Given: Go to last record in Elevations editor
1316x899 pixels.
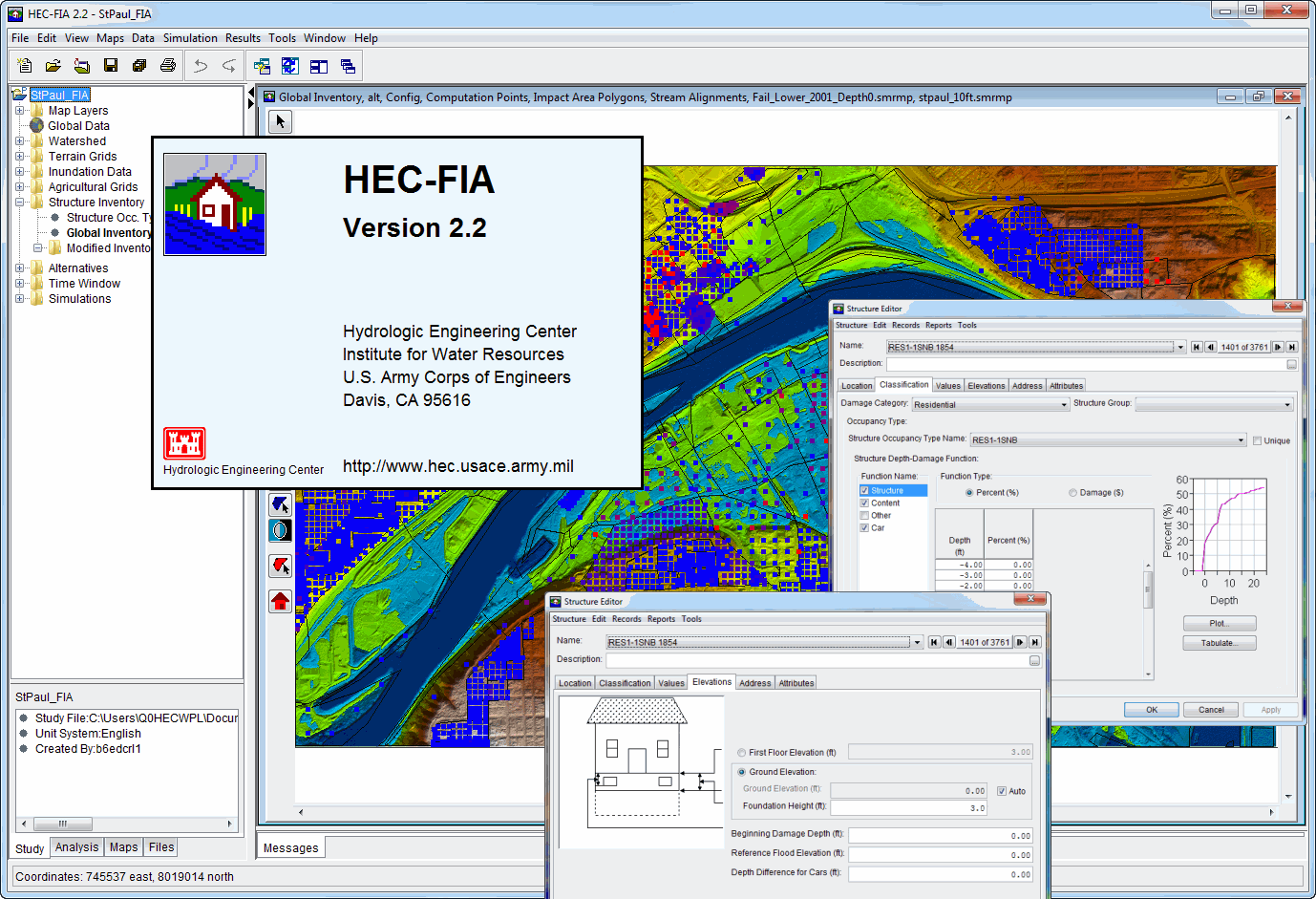Looking at the screenshot, I should (1034, 642).
